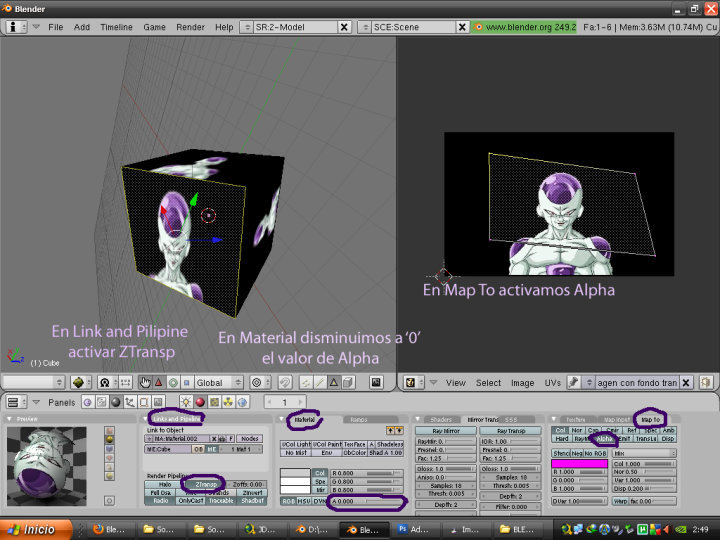Open the Render menu
The image size is (720, 540).
(x=190, y=27)
